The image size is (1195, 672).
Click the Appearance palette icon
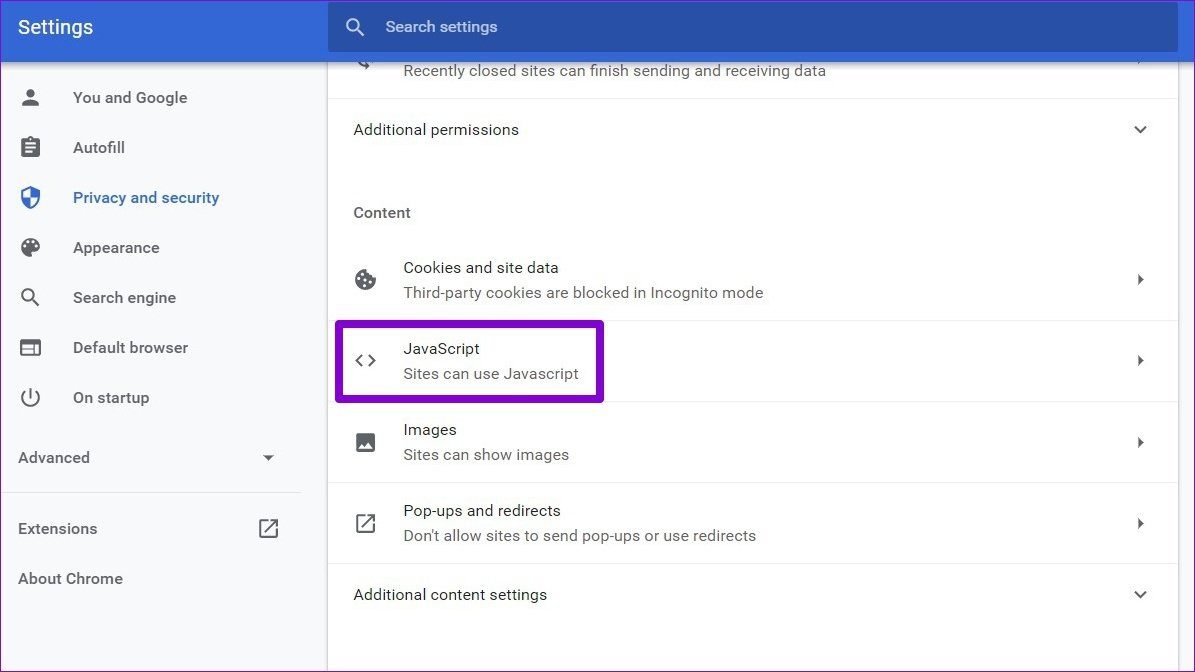coord(30,248)
